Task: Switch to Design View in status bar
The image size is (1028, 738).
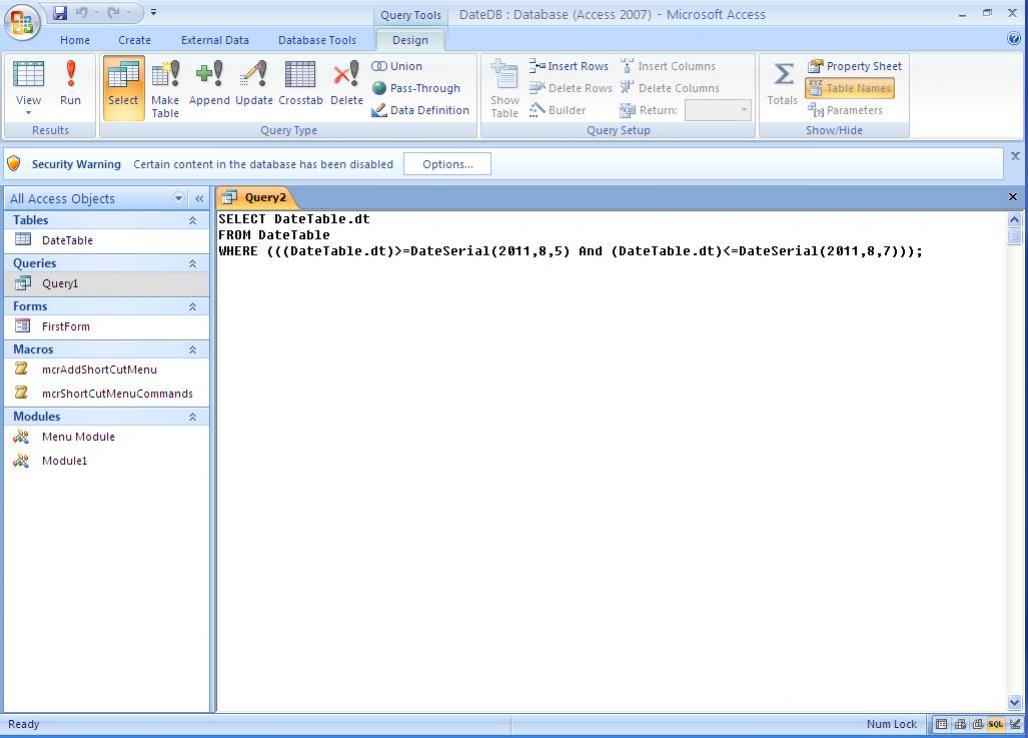Action: (x=1015, y=724)
